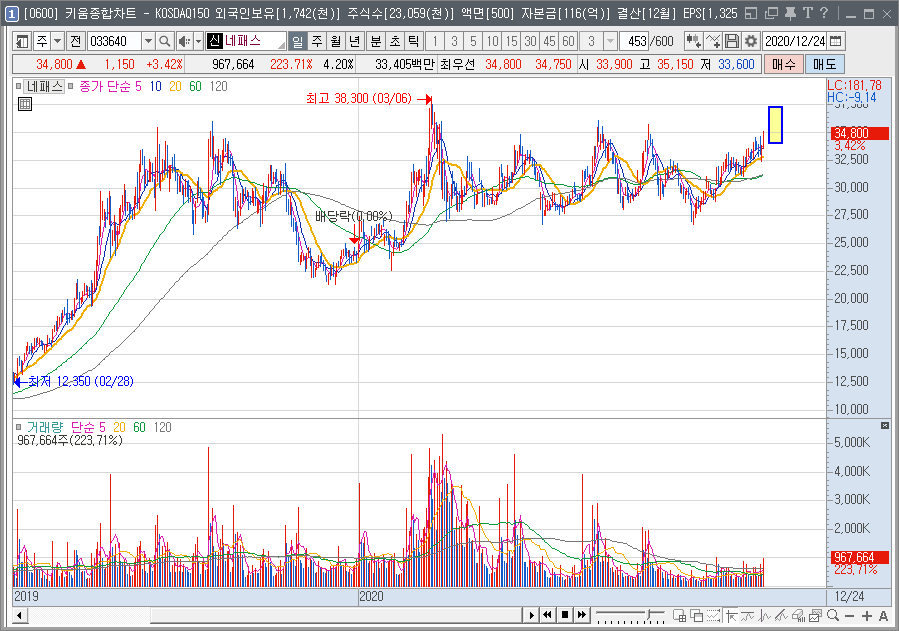This screenshot has width=899, height=631.
Task: Click the overlapping windows icon in the bottom toolbar
Action: click(697, 616)
